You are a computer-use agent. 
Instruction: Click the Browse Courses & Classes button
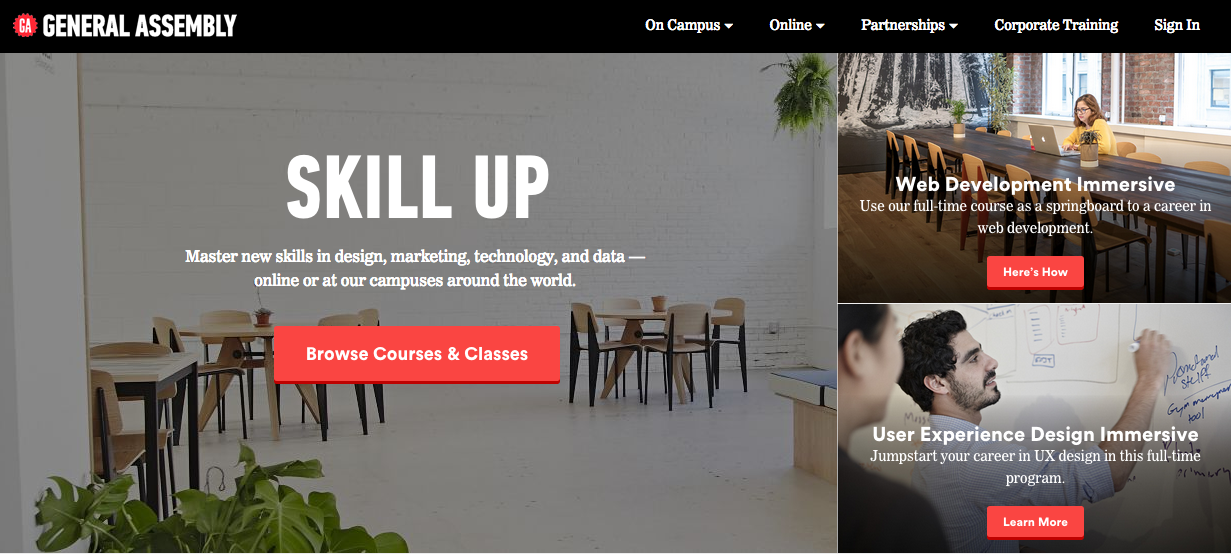coord(417,354)
